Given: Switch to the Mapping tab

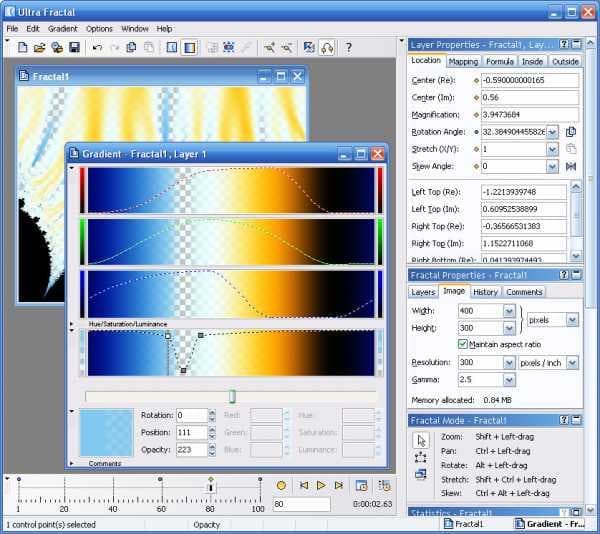Looking at the screenshot, I should click(x=463, y=61).
